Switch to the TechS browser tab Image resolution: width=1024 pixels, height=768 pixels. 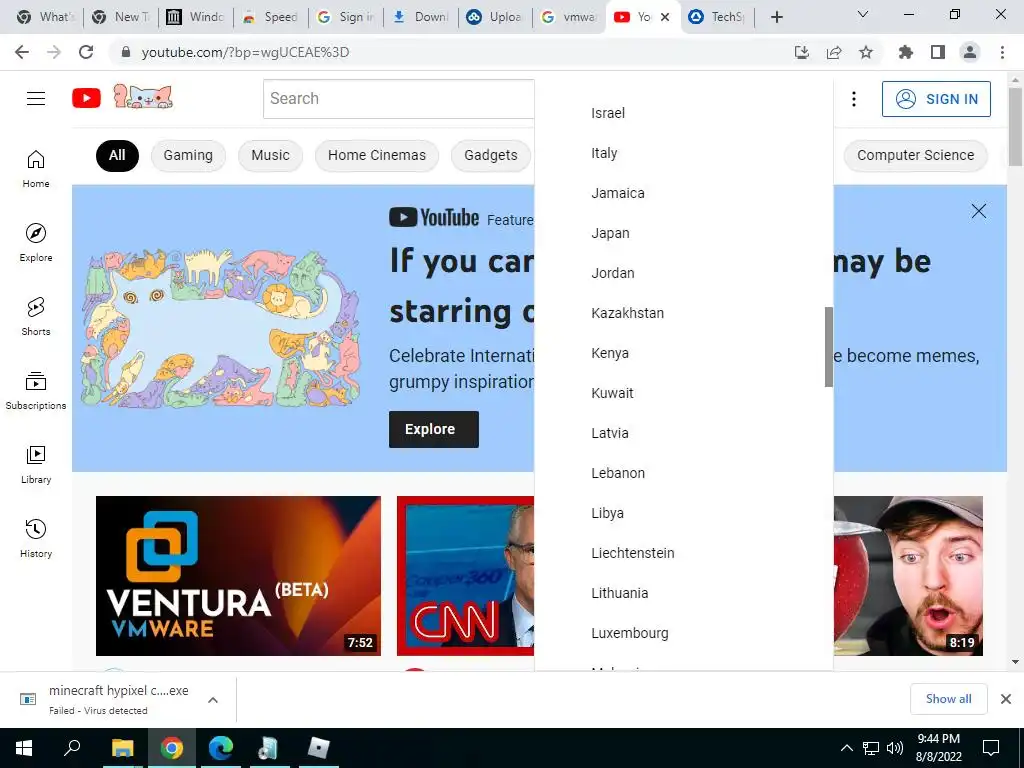coord(717,17)
